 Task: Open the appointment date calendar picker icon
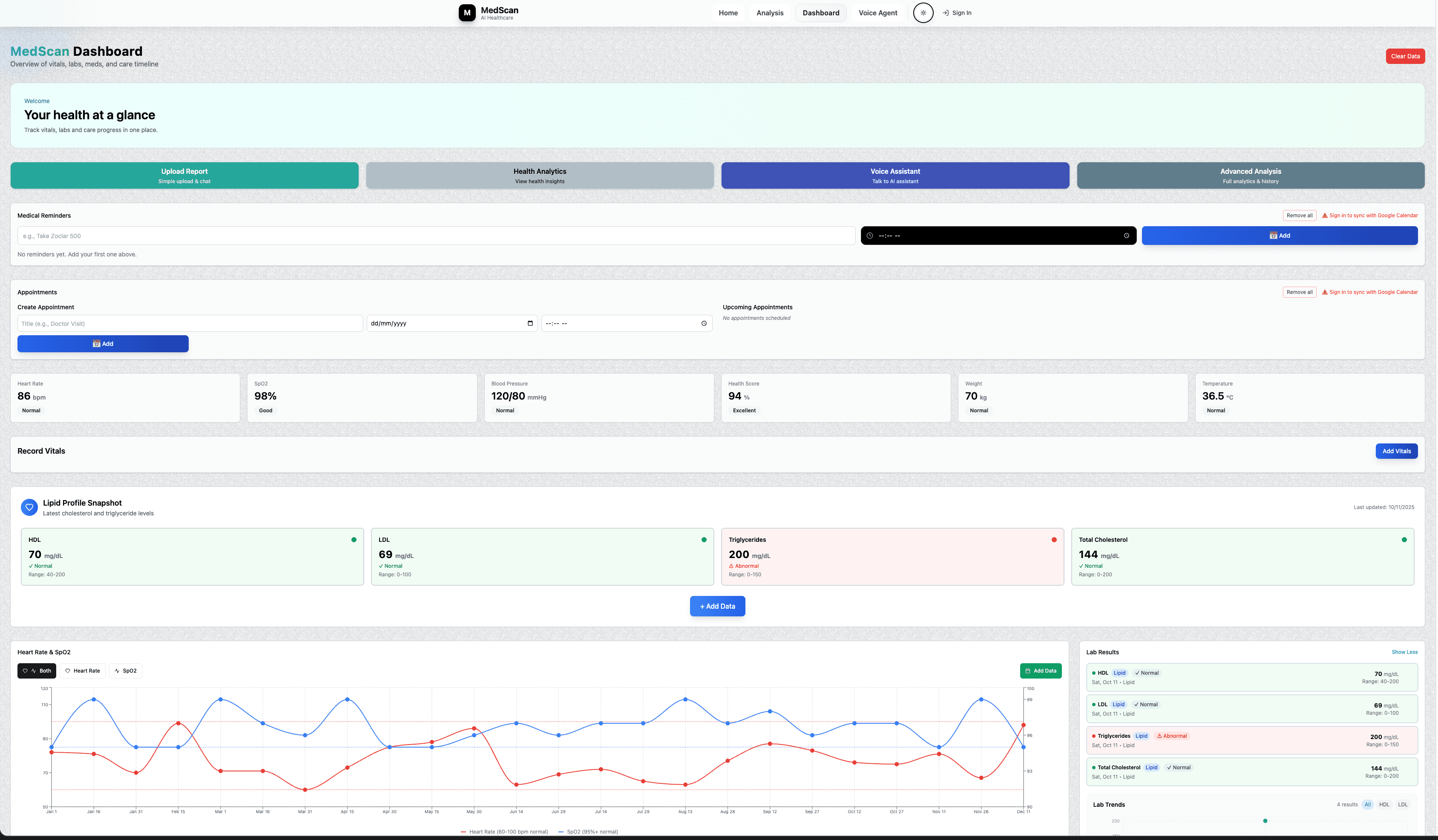530,324
